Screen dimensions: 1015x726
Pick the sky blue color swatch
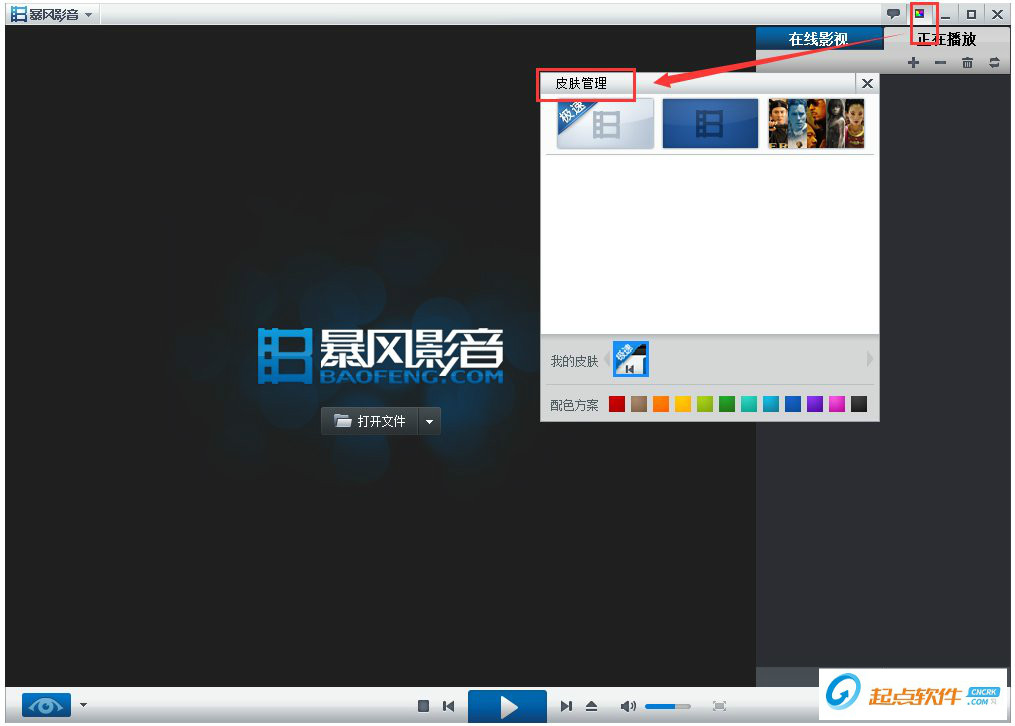(771, 404)
